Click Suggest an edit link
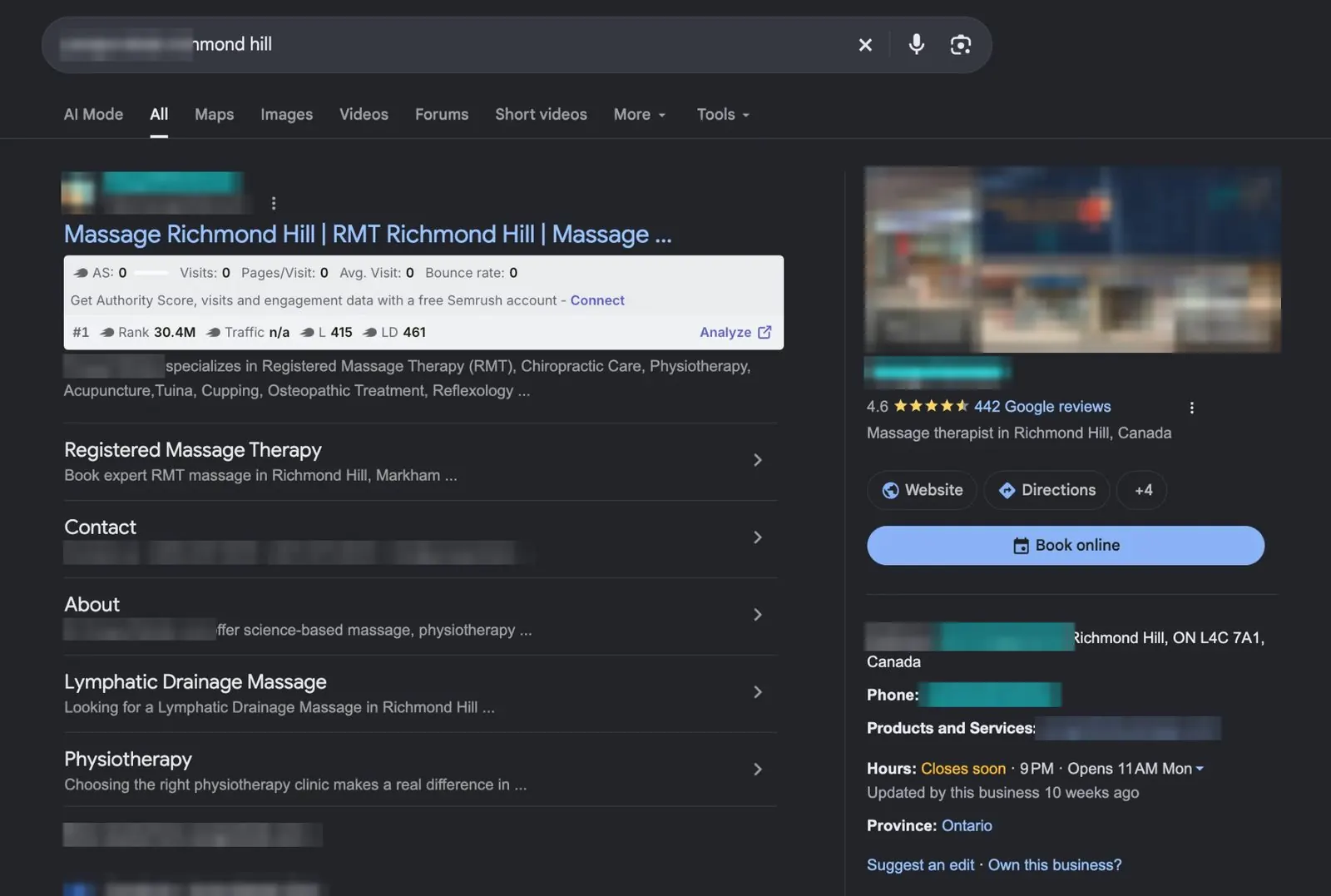This screenshot has height=896, width=1331. click(x=920, y=865)
